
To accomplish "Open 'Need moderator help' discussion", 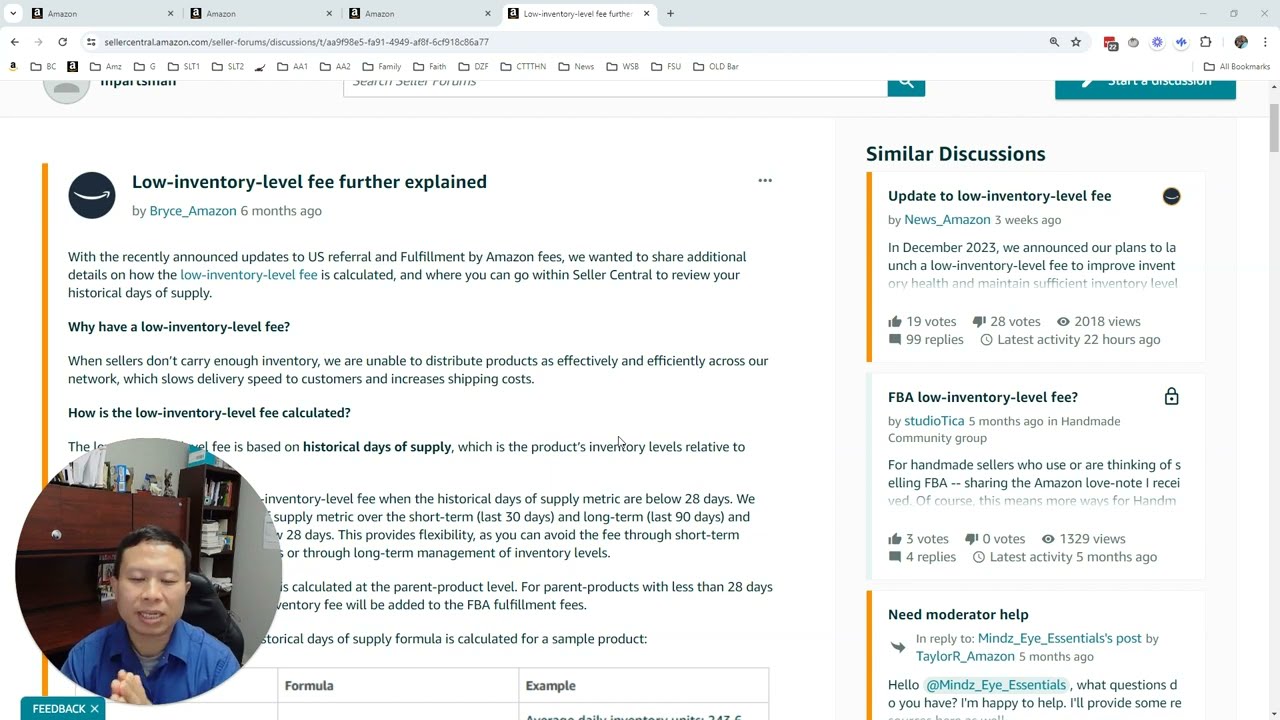I will 958,615.
